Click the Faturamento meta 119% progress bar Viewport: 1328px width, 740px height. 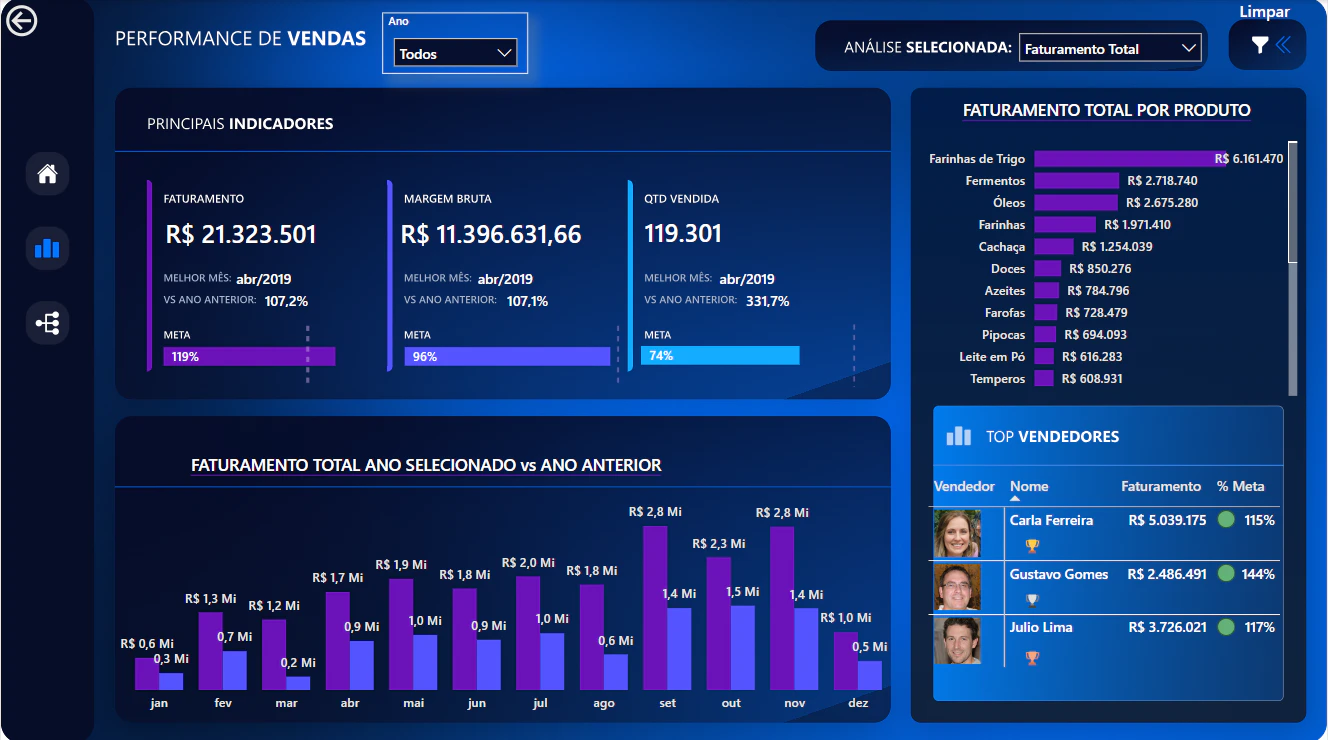pyautogui.click(x=250, y=356)
